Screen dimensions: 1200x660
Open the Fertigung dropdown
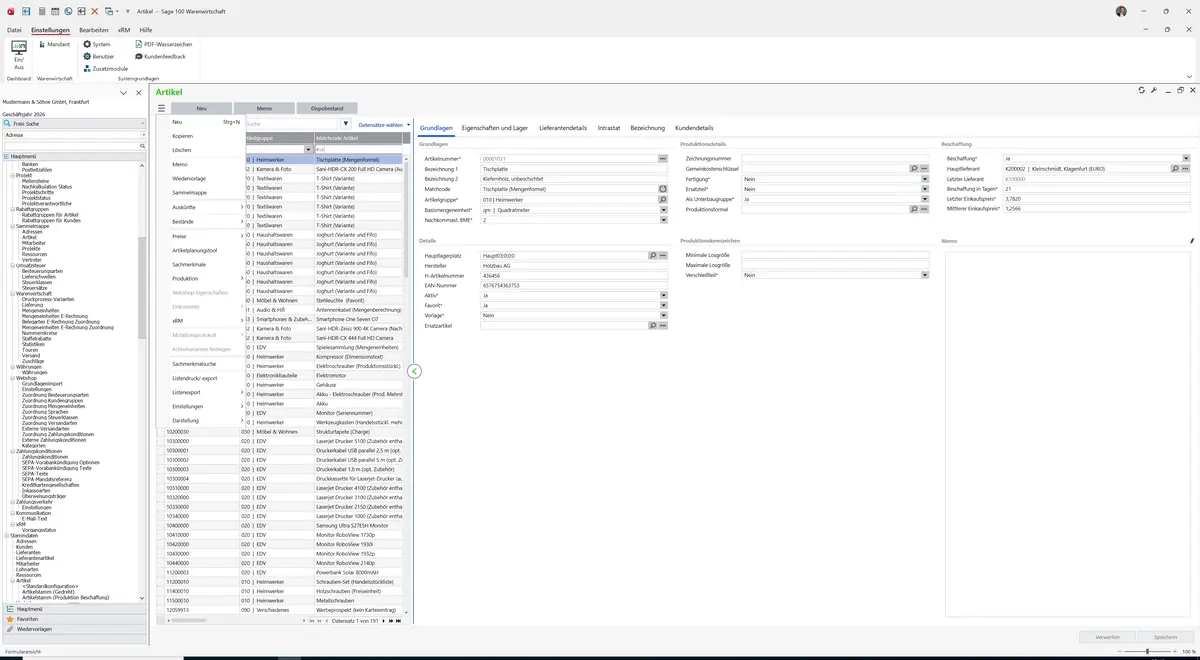tap(925, 179)
